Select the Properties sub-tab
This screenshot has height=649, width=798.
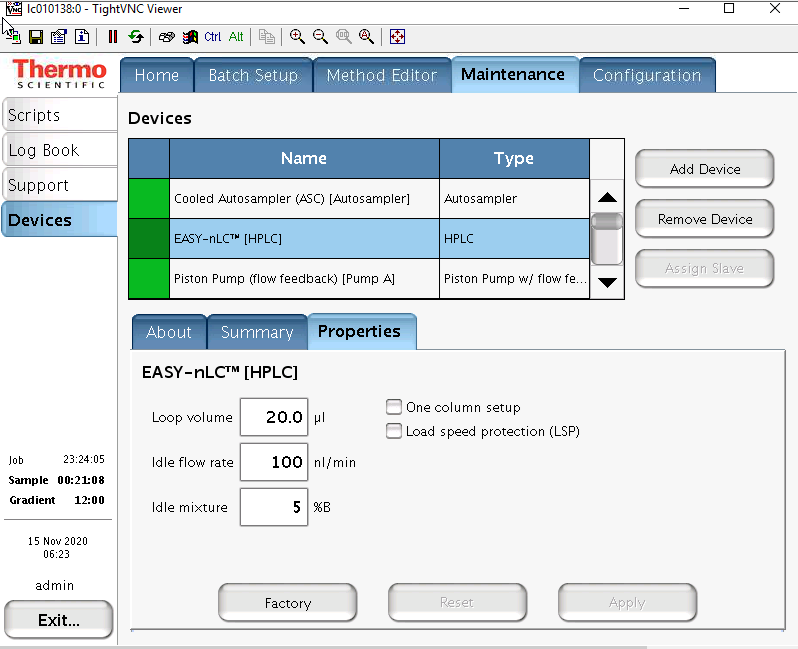click(x=362, y=331)
